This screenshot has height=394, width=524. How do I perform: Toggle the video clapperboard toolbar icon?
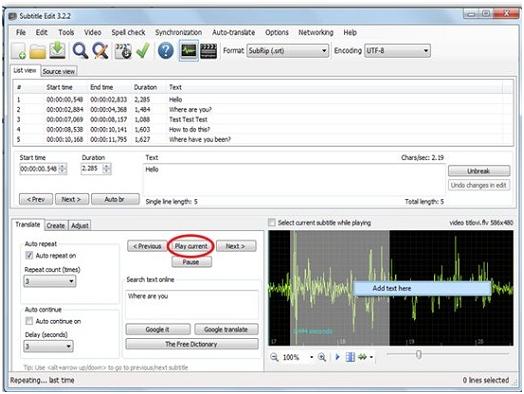208,51
